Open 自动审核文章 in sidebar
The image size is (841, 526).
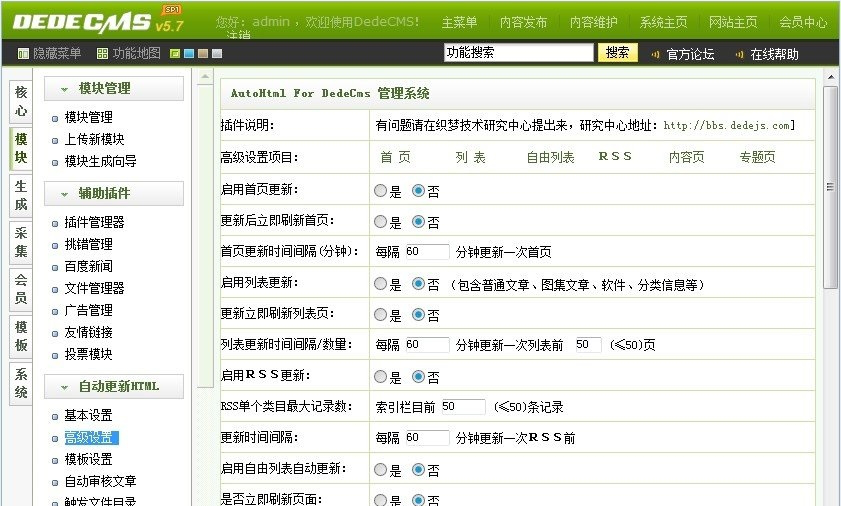tap(100, 481)
